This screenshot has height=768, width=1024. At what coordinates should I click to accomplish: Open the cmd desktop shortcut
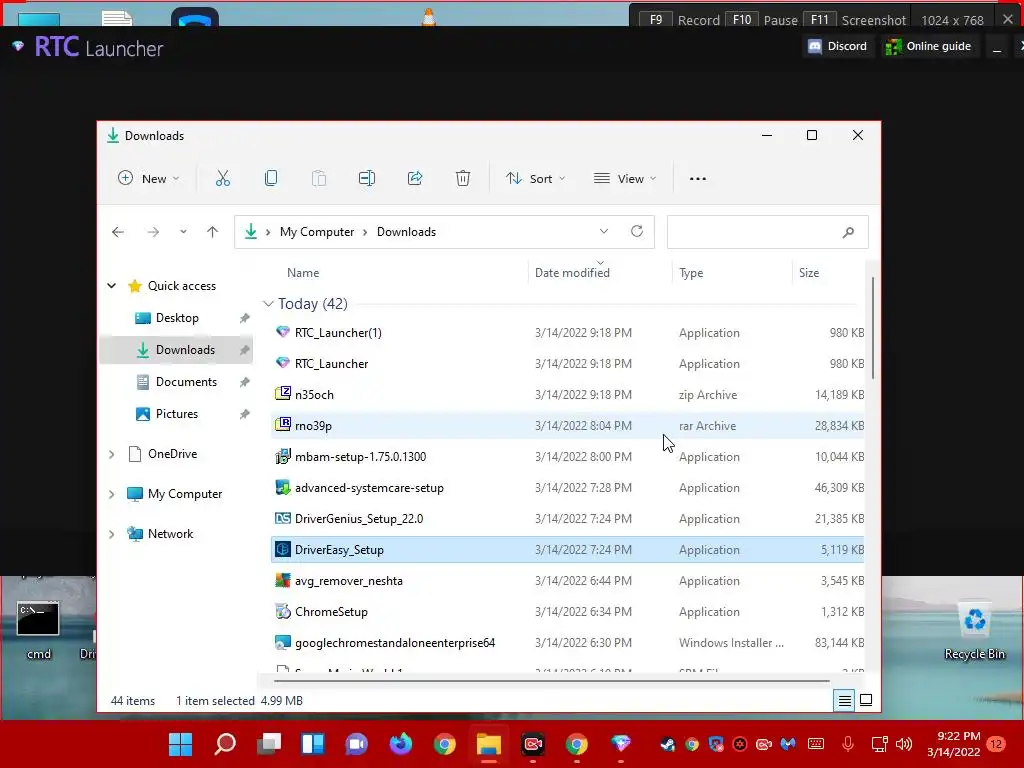(x=39, y=630)
